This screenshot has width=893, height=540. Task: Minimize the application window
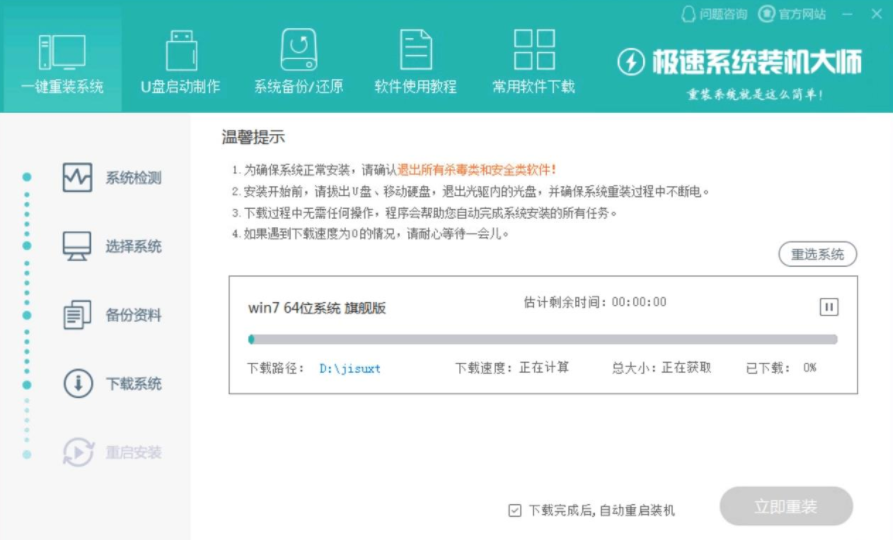point(848,14)
